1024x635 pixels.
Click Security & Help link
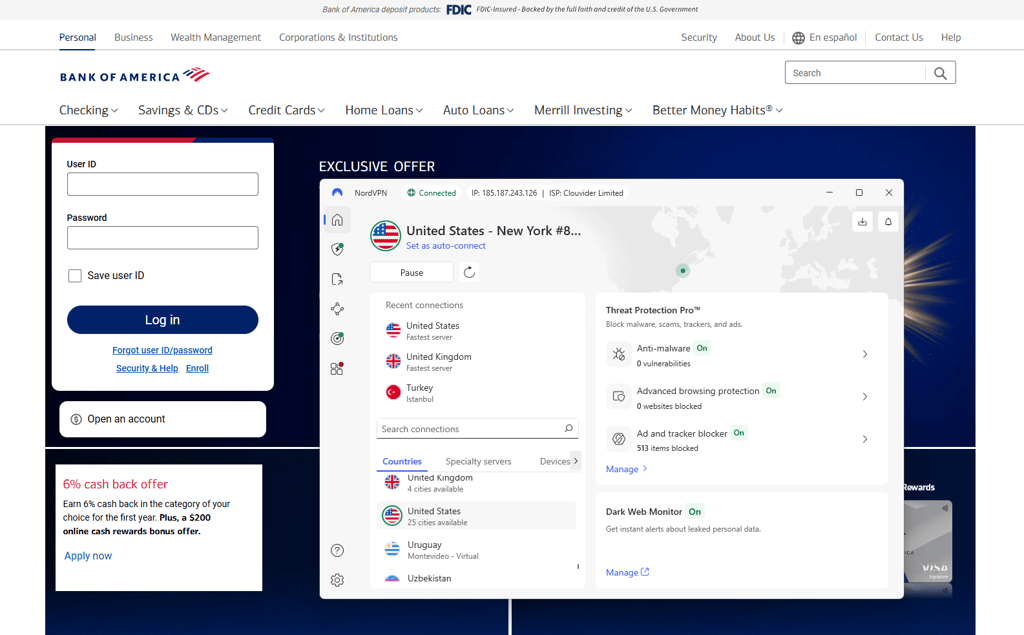(x=147, y=368)
